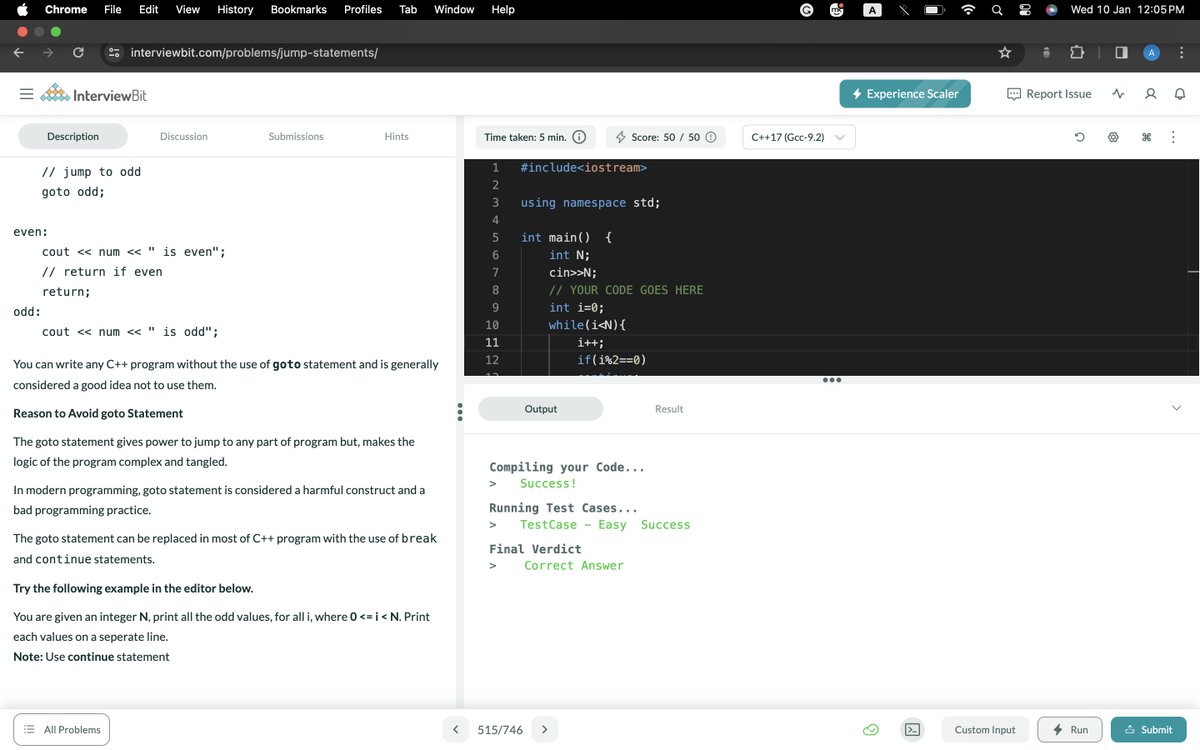Go to next problem arrow
This screenshot has height=750, width=1200.
[544, 729]
